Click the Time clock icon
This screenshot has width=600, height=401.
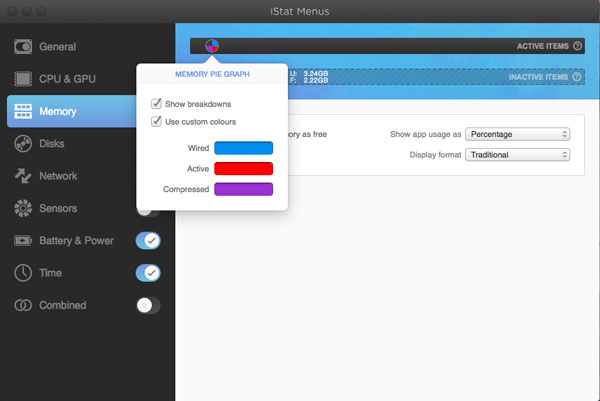pyautogui.click(x=23, y=273)
